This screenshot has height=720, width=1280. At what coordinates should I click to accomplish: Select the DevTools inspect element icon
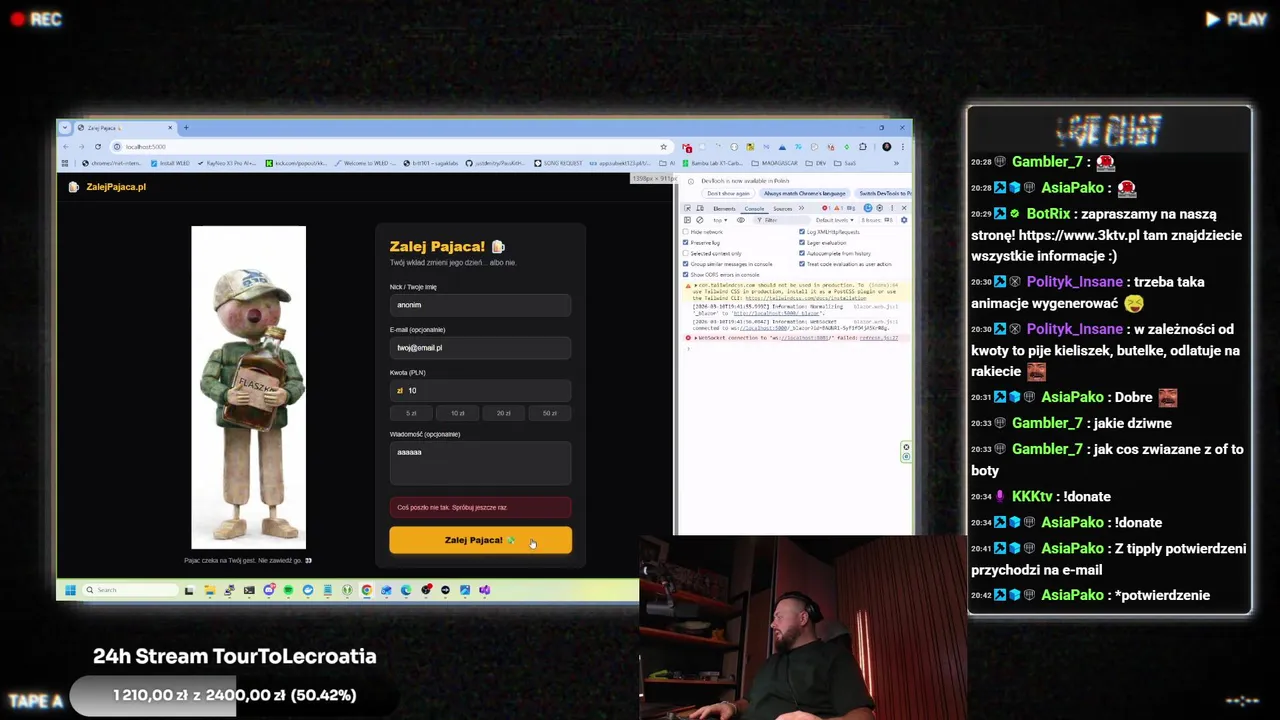(687, 208)
